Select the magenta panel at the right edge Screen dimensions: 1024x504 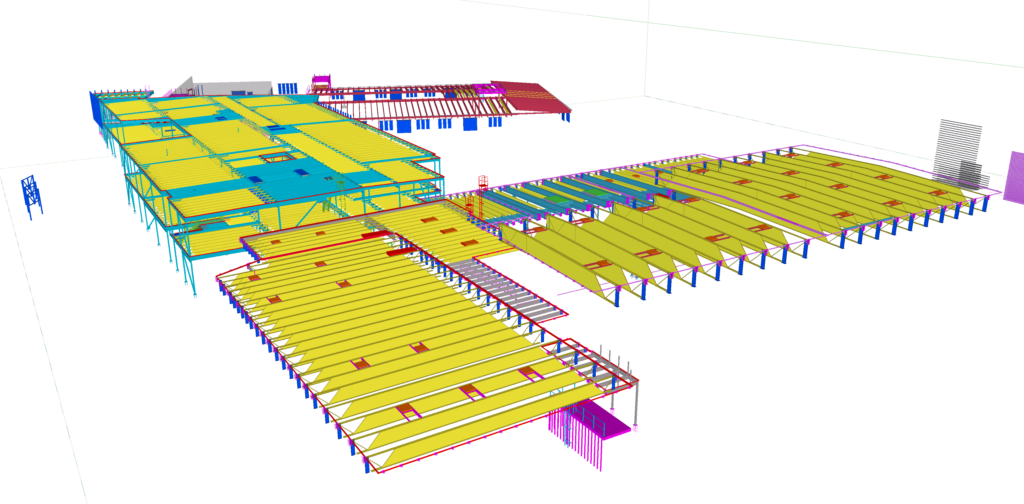click(x=1014, y=178)
